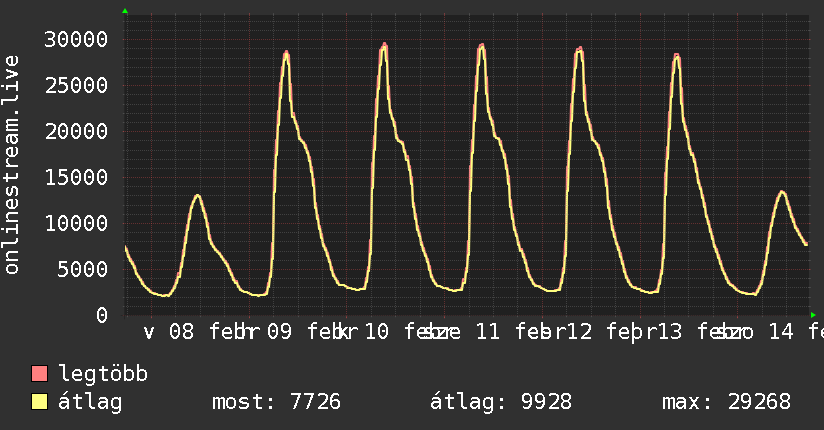Click the green arrow atop the y-axis
Viewport: 824px width, 430px height.
coord(125,11)
